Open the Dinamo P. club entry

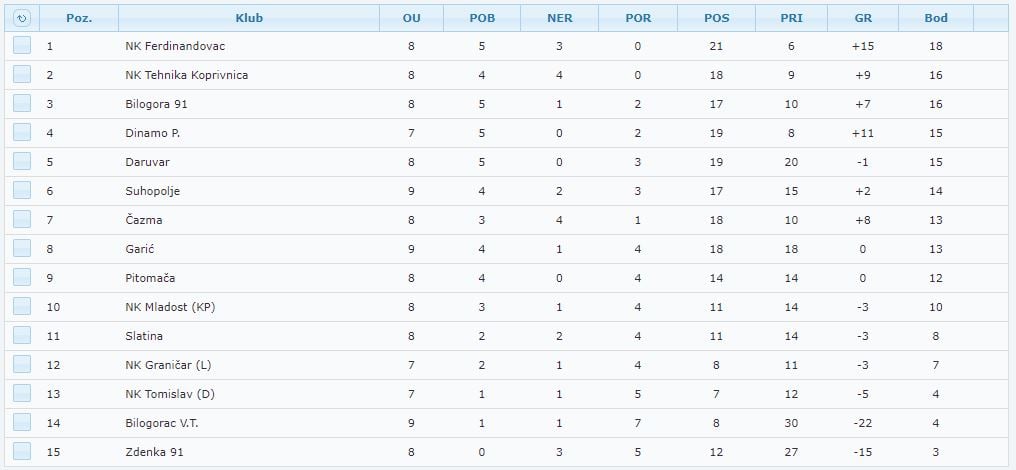pyautogui.click(x=153, y=133)
